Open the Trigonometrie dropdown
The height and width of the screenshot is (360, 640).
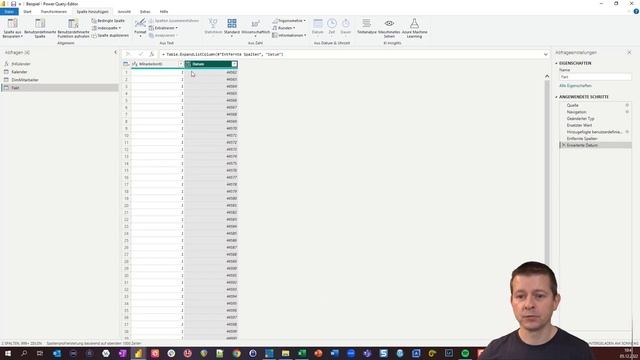pos(289,21)
